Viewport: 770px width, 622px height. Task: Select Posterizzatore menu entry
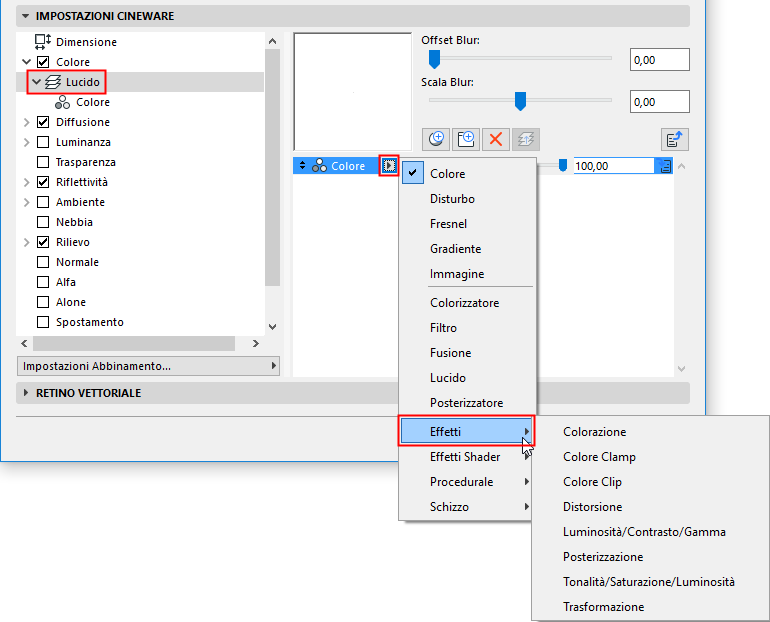pos(467,403)
